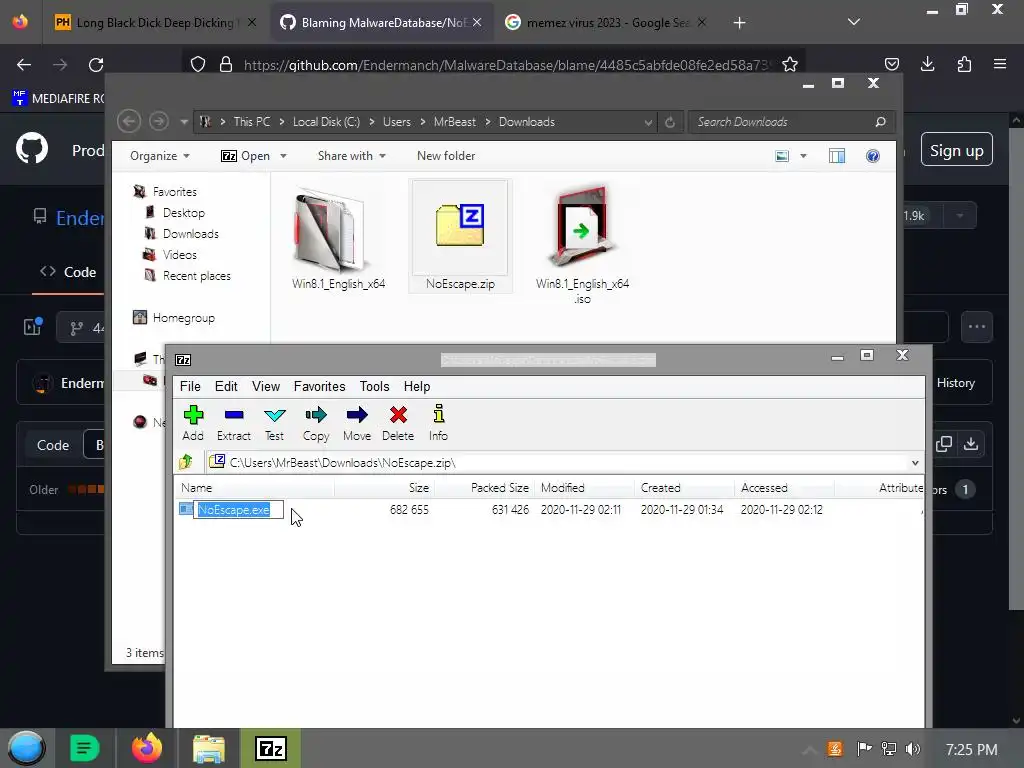
Task: Run Test on the archive in 7-Zip
Action: (x=274, y=423)
